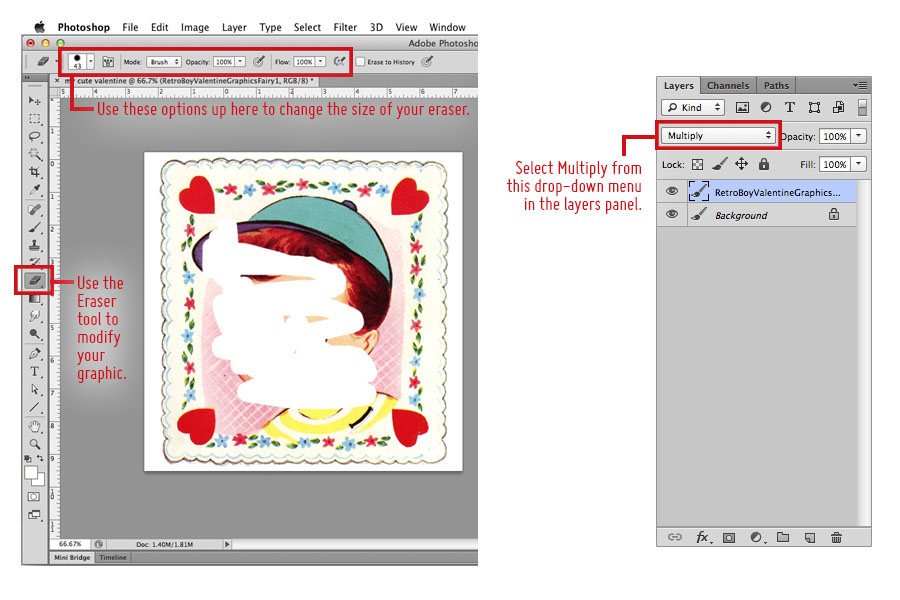Image resolution: width=900 pixels, height=600 pixels.
Task: Select the Healing Brush tool
Action: coord(34,210)
